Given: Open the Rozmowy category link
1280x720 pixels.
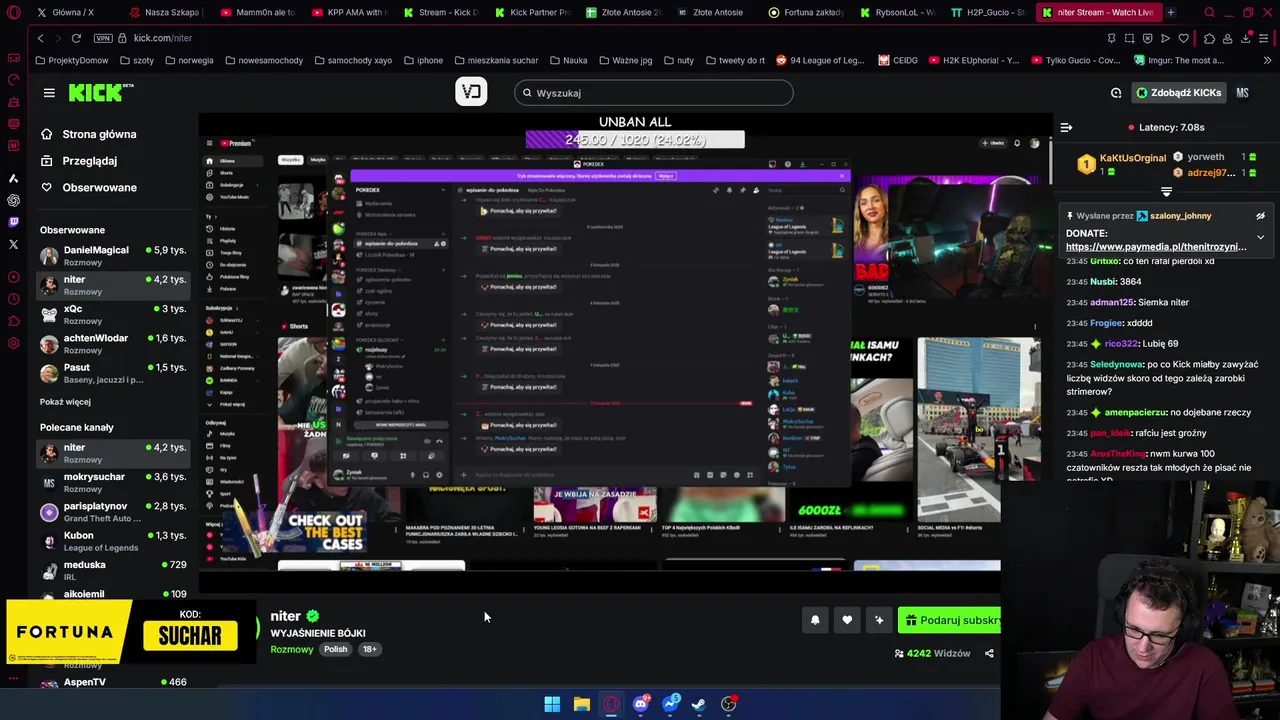Looking at the screenshot, I should pyautogui.click(x=292, y=649).
